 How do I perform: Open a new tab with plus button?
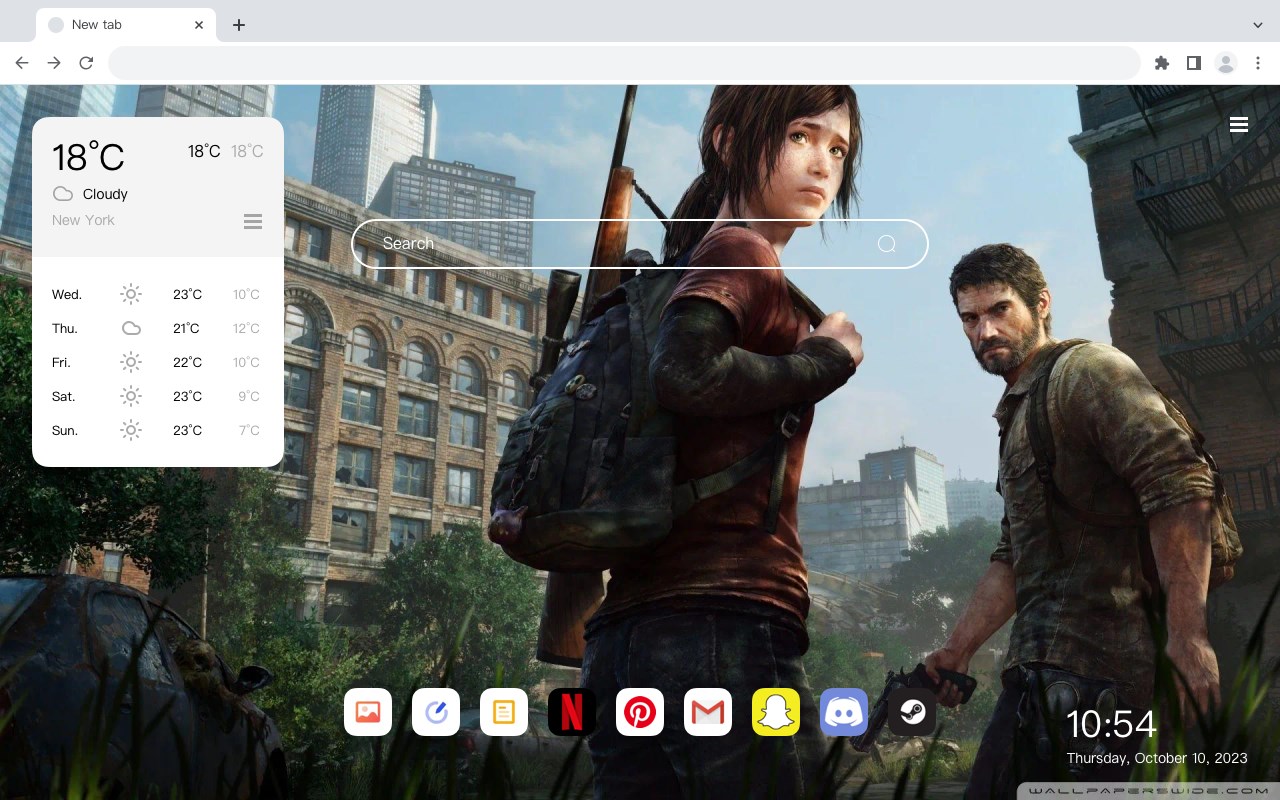[238, 25]
